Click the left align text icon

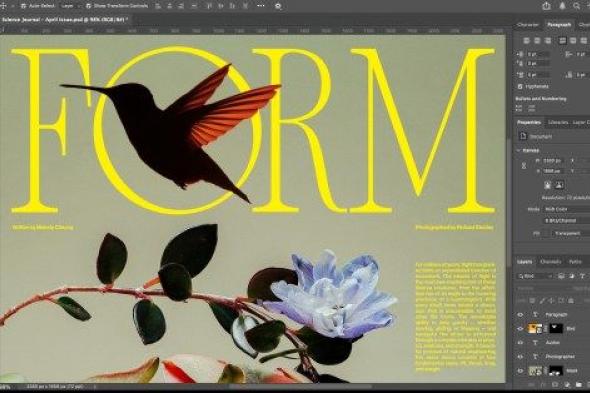click(x=526, y=40)
